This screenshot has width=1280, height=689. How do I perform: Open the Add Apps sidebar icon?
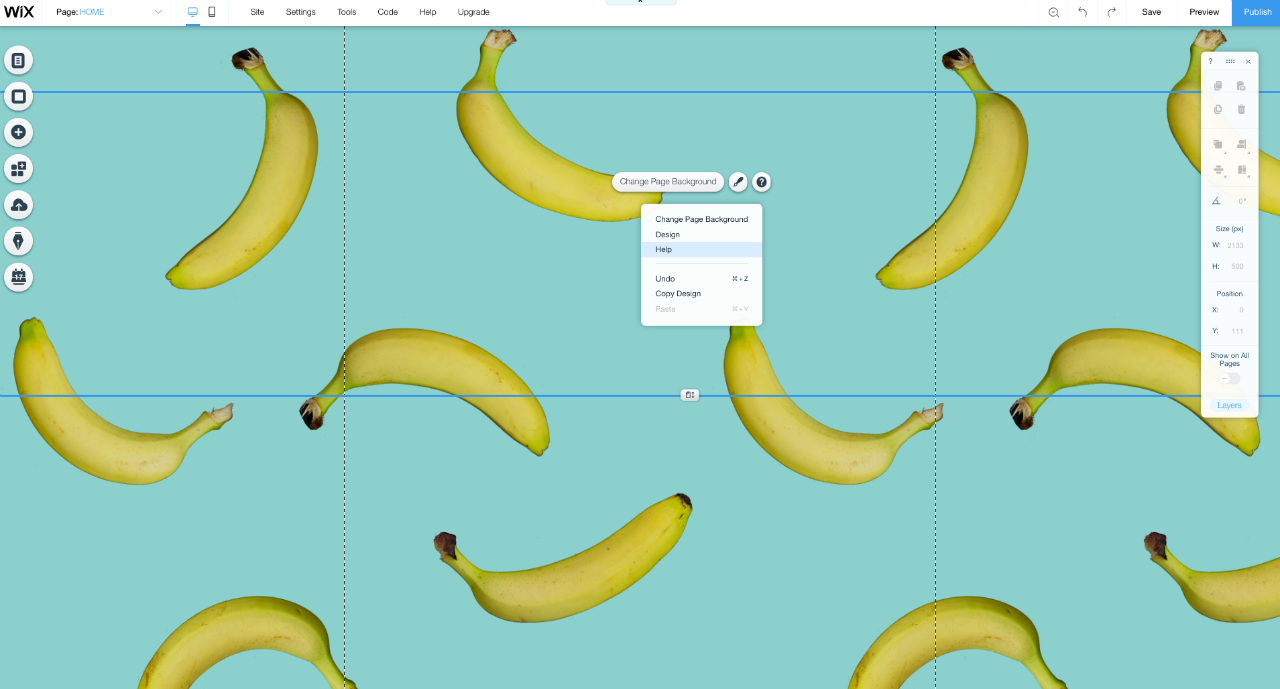pos(18,168)
